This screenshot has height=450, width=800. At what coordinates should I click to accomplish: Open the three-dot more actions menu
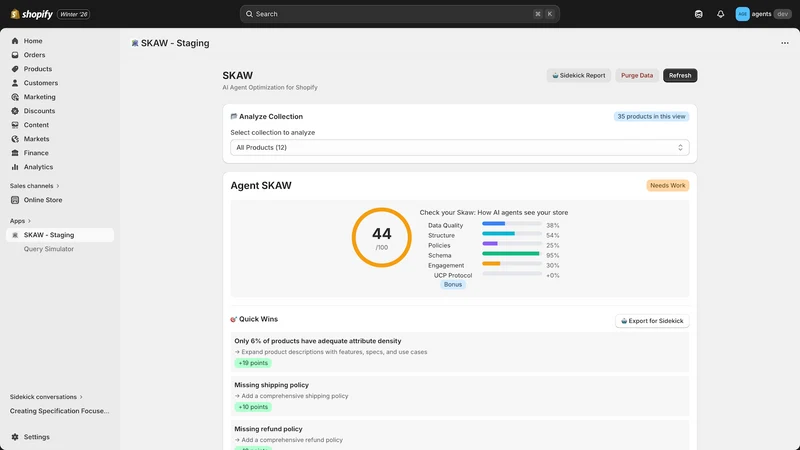point(785,43)
